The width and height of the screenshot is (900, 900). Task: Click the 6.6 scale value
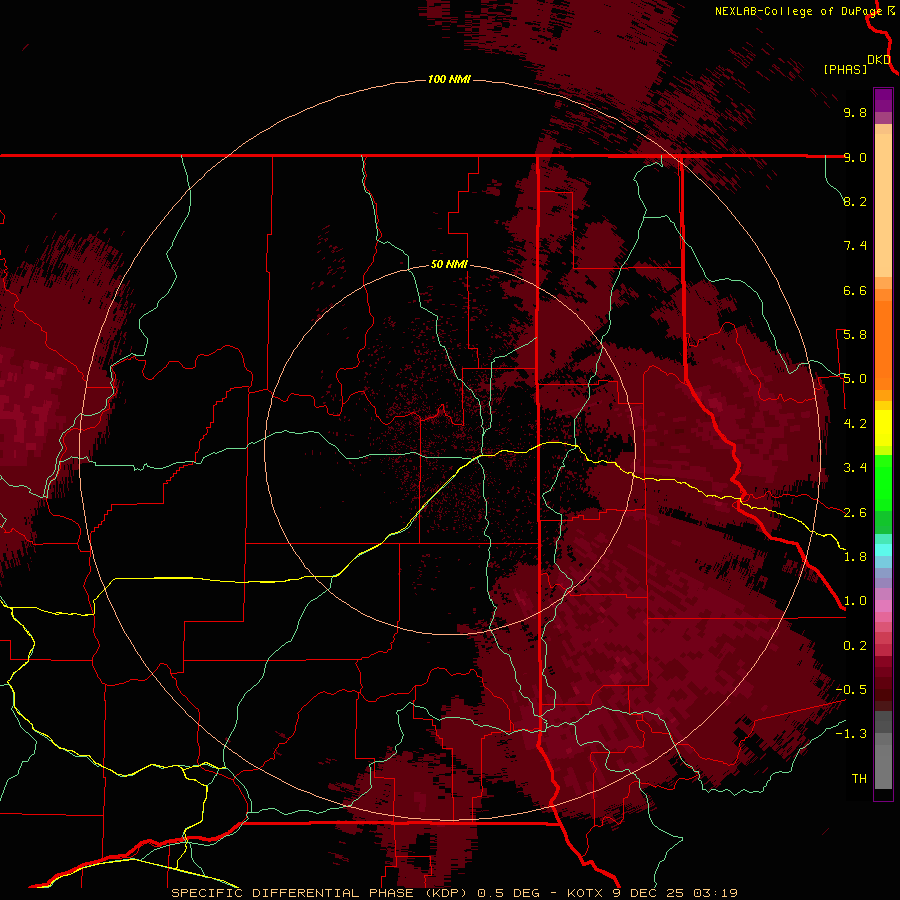pos(855,290)
